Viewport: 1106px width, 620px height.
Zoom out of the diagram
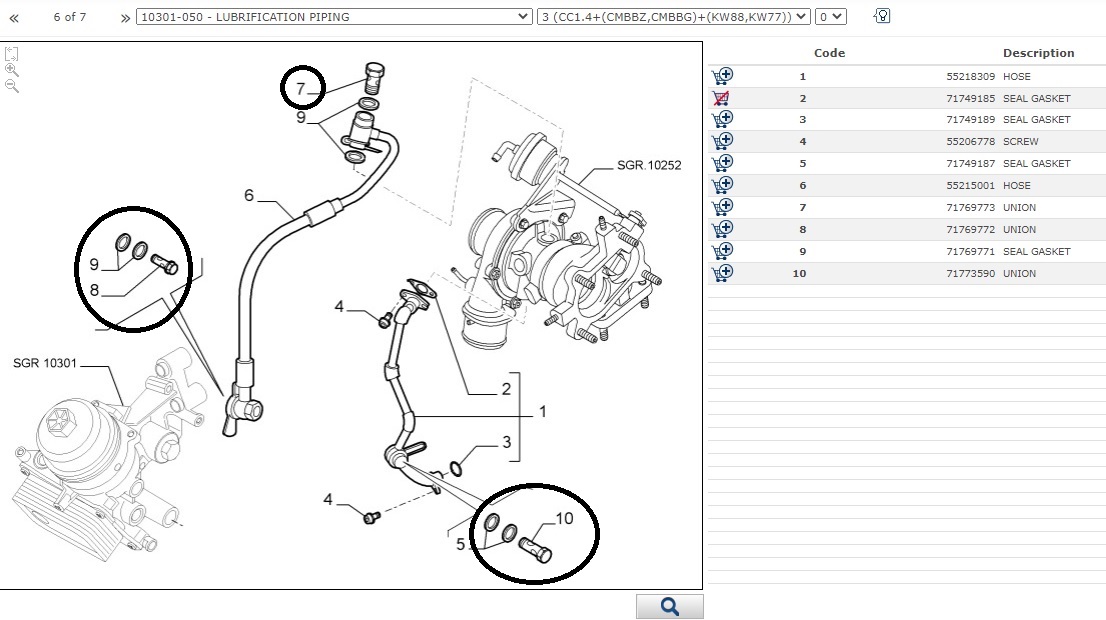click(12, 86)
